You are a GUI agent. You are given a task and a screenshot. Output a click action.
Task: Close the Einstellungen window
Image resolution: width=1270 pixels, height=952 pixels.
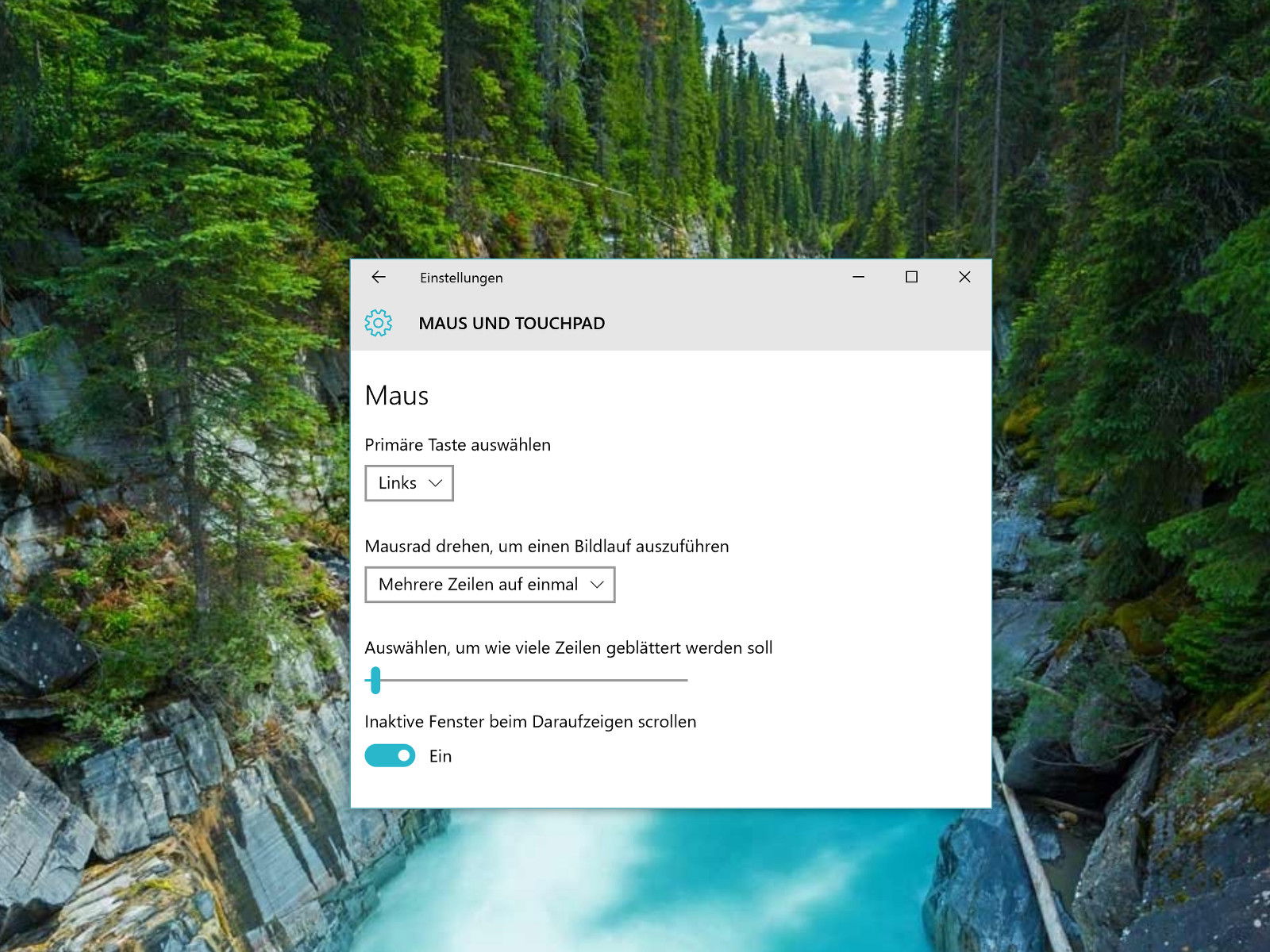964,277
